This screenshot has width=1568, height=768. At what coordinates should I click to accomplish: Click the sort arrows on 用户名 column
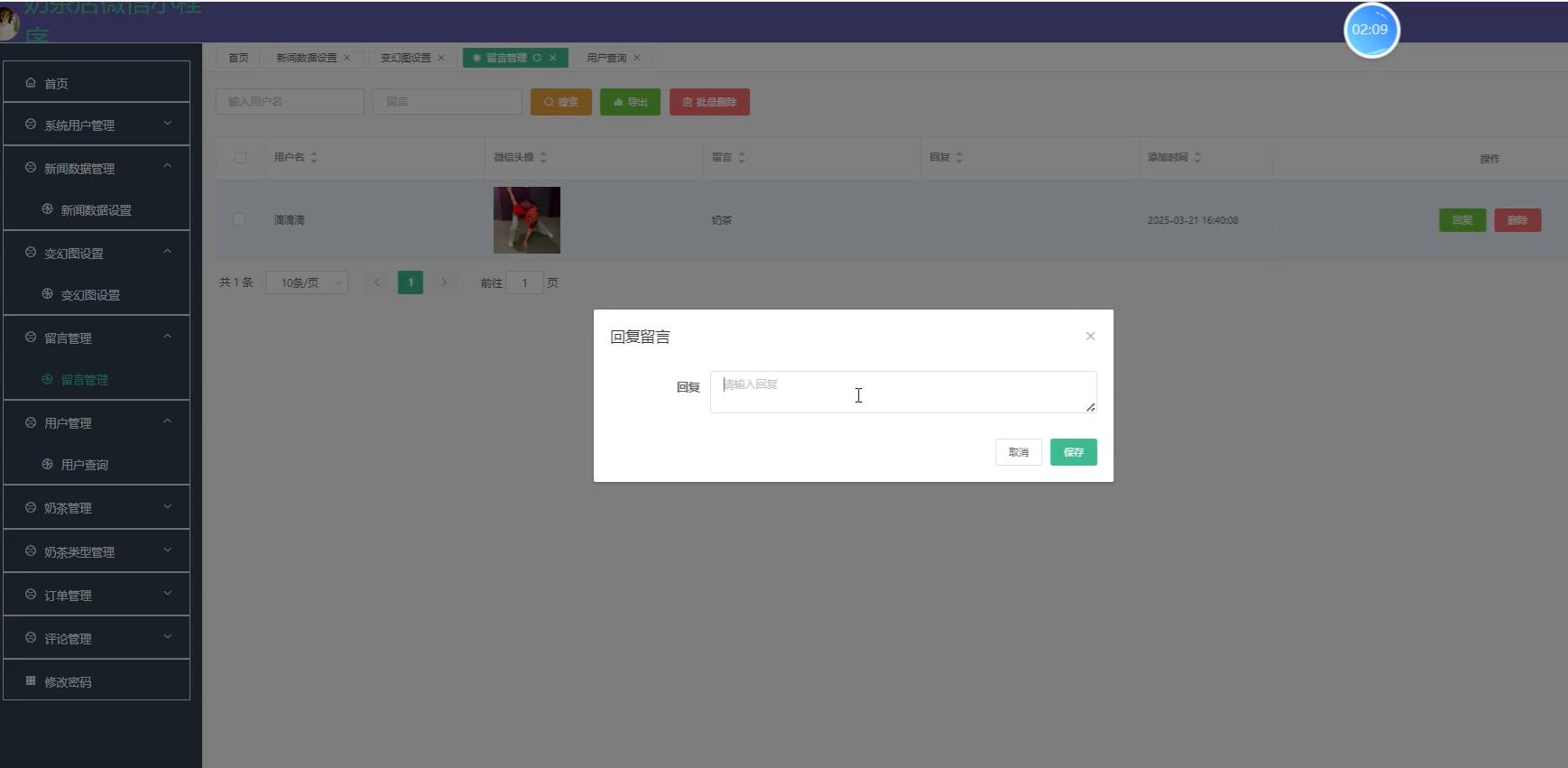[x=314, y=157]
